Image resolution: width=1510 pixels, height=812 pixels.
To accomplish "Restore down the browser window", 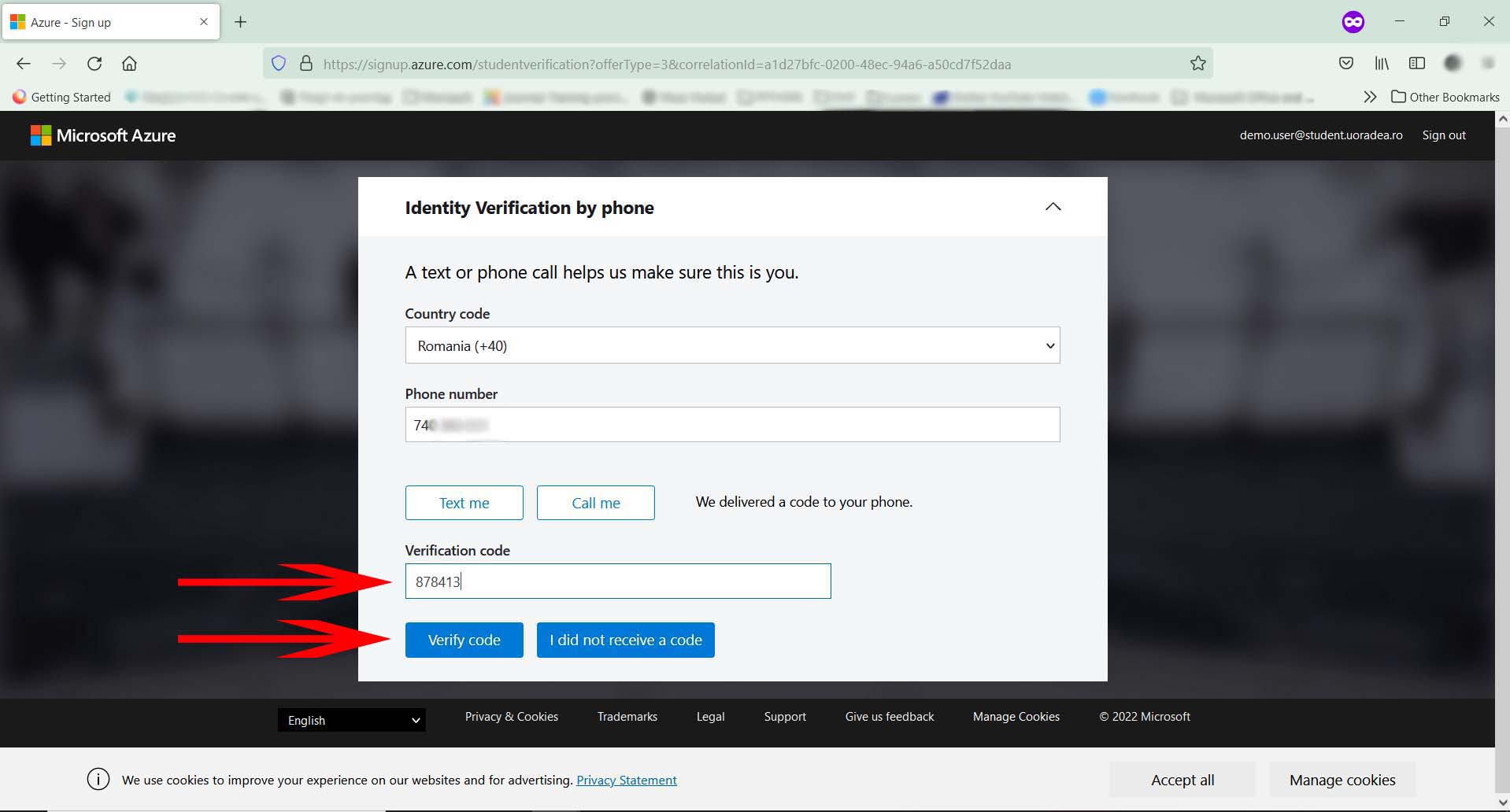I will pos(1444,21).
